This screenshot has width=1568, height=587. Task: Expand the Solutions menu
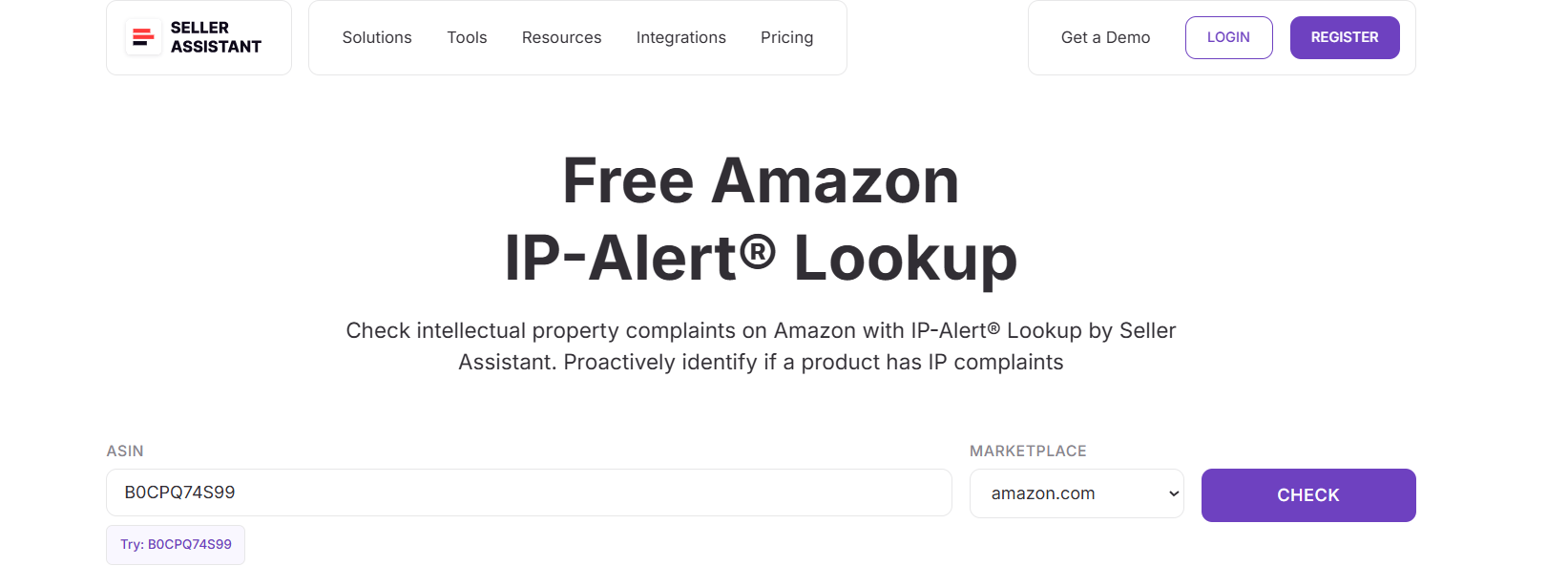click(x=376, y=37)
